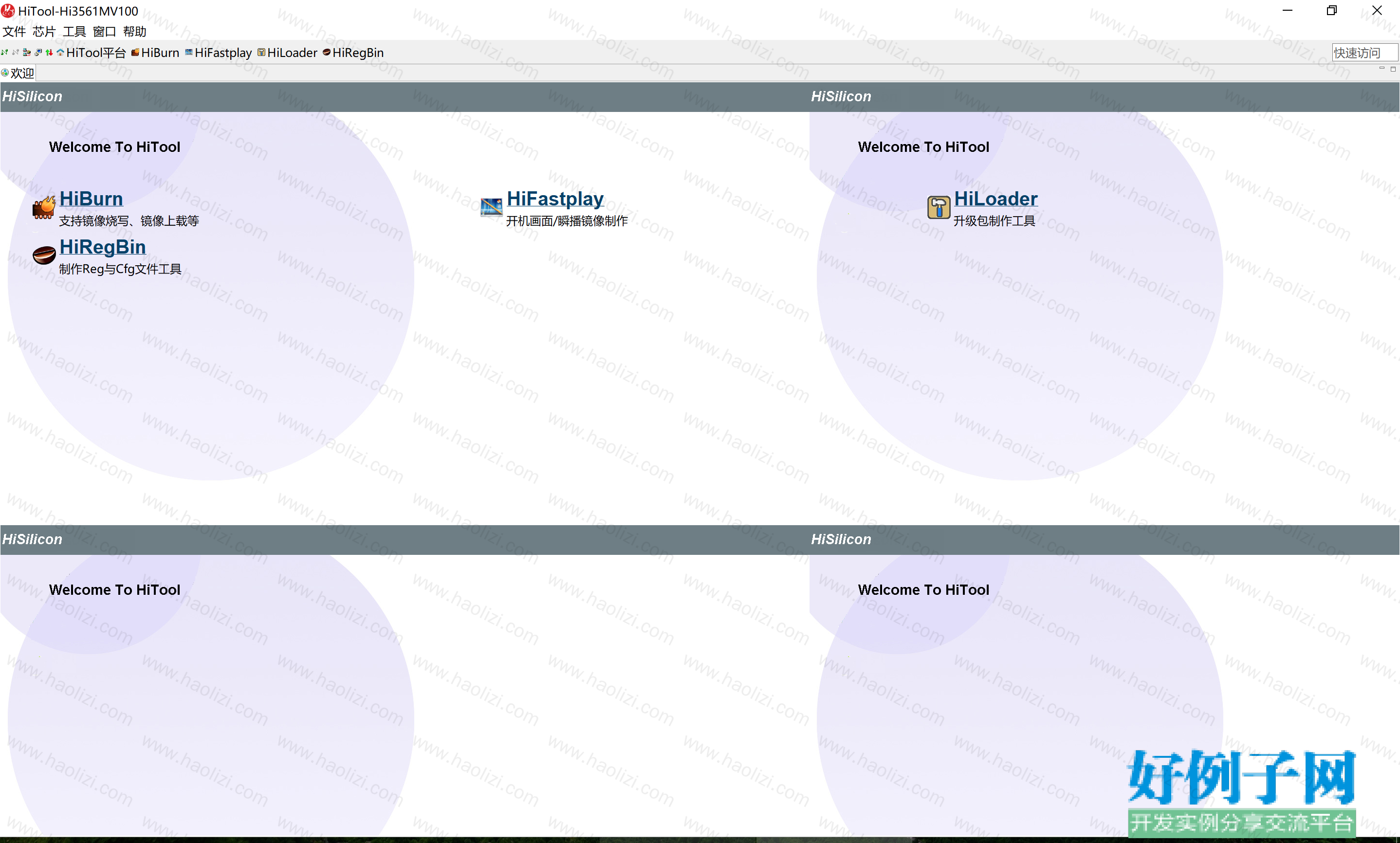The width and height of the screenshot is (1400, 843).
Task: Click the large HiFastplay screen icon
Action: click(491, 207)
